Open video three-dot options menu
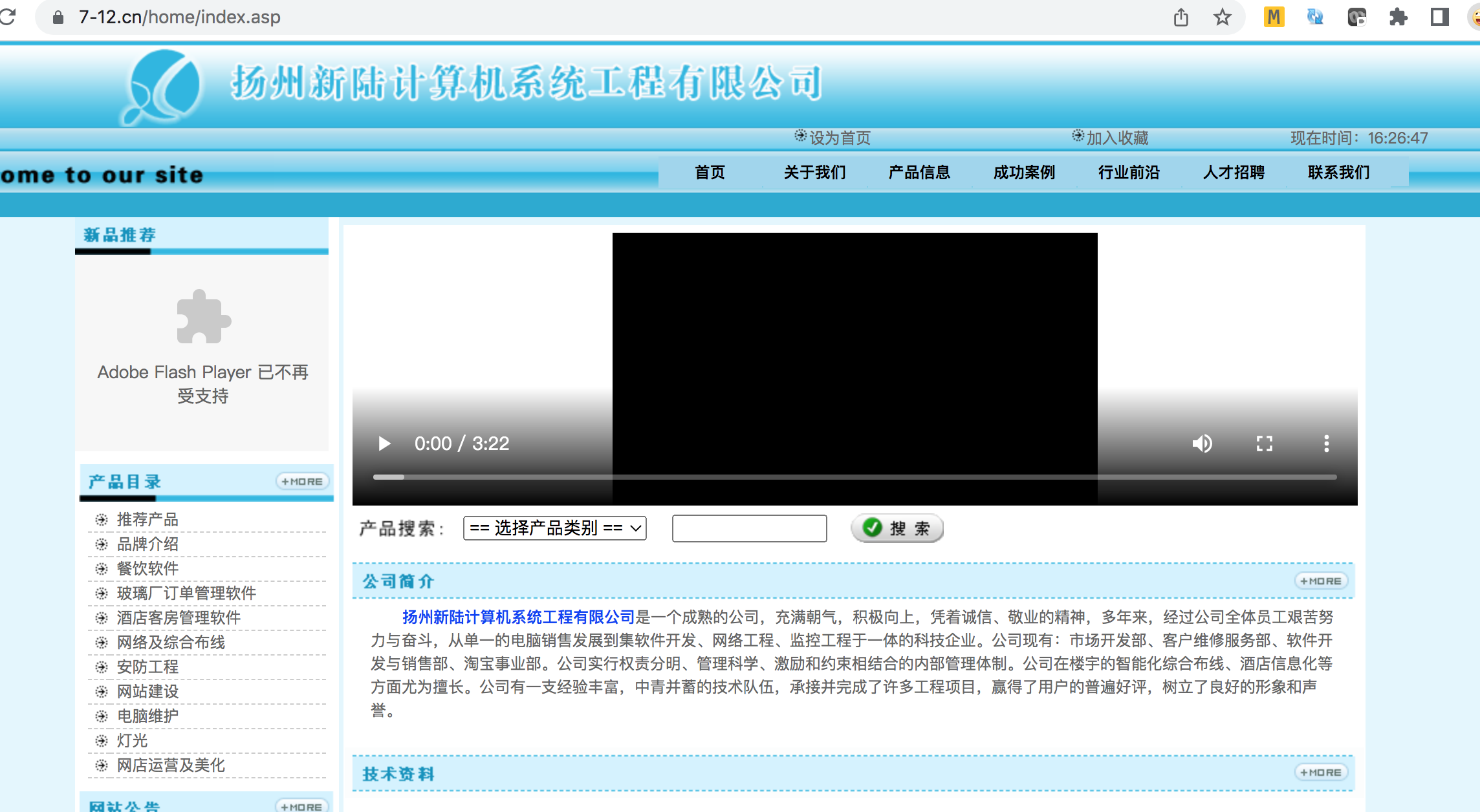Viewport: 1480px width, 812px height. coord(1326,443)
